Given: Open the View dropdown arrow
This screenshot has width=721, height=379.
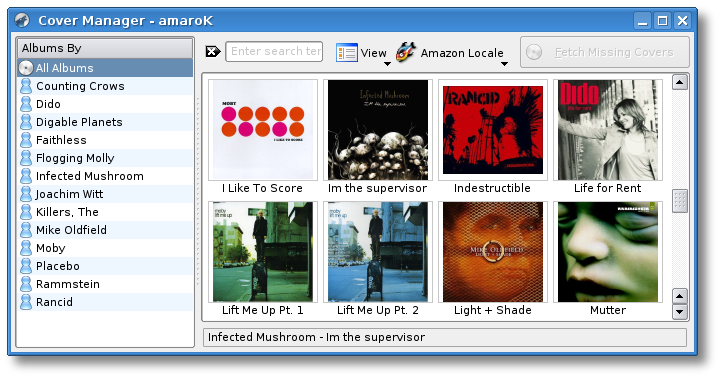Looking at the screenshot, I should point(387,64).
